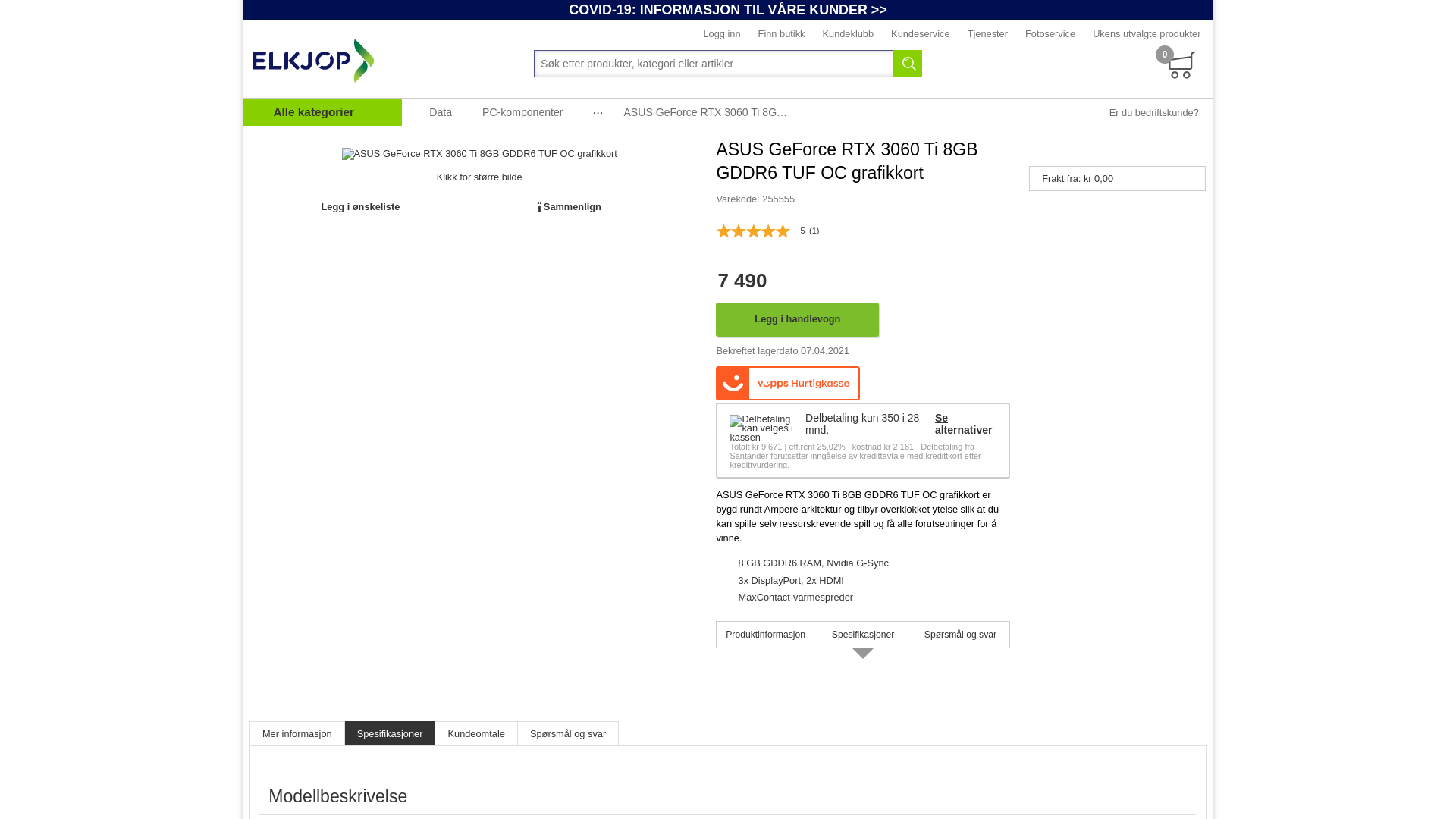The width and height of the screenshot is (1456, 819).
Task: Click 'Delbetaling kun 350 i 28 mnd.' text
Action: pyautogui.click(x=862, y=424)
